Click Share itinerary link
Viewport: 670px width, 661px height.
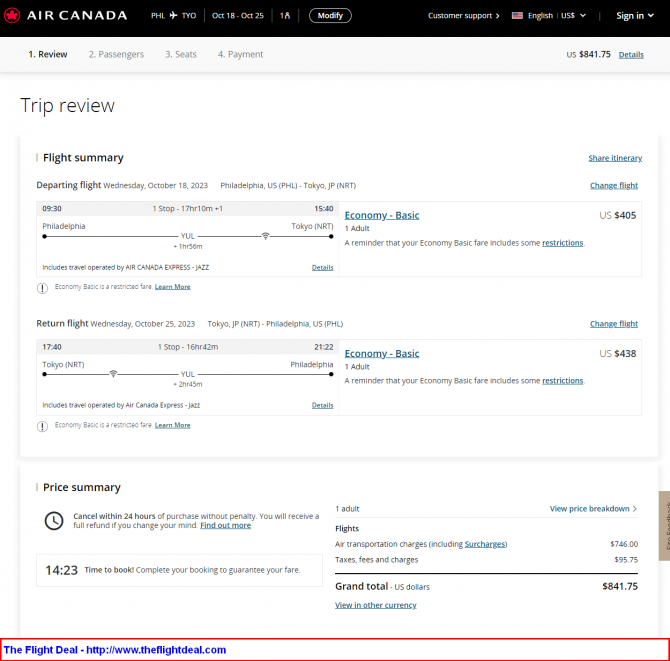(x=615, y=158)
